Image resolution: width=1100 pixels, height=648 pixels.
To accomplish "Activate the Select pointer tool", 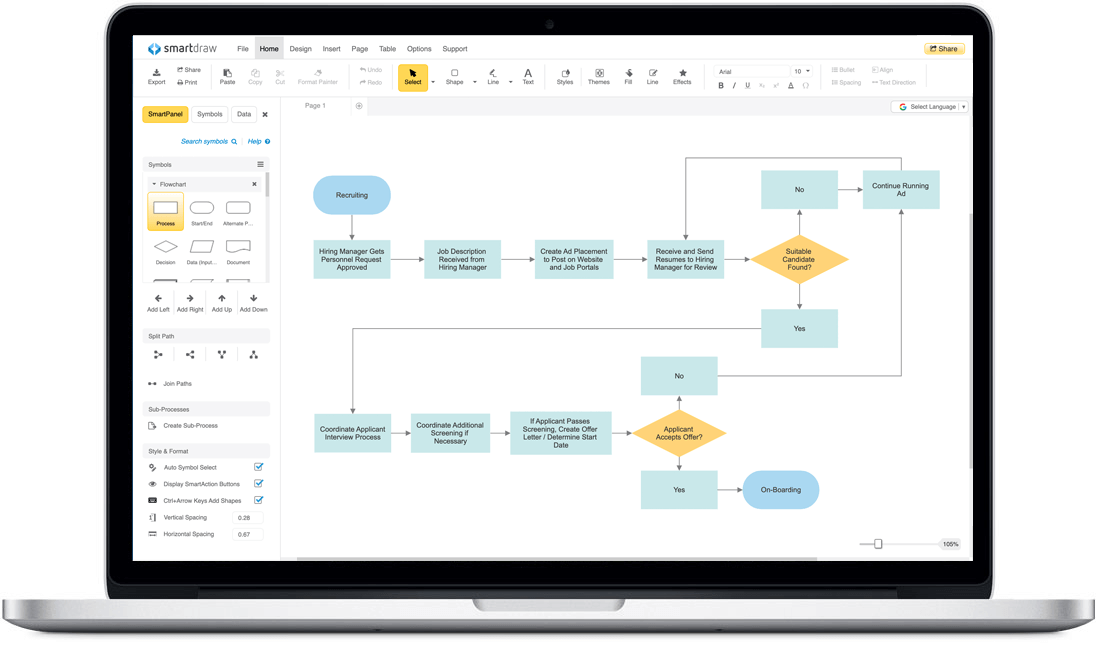I will [413, 77].
